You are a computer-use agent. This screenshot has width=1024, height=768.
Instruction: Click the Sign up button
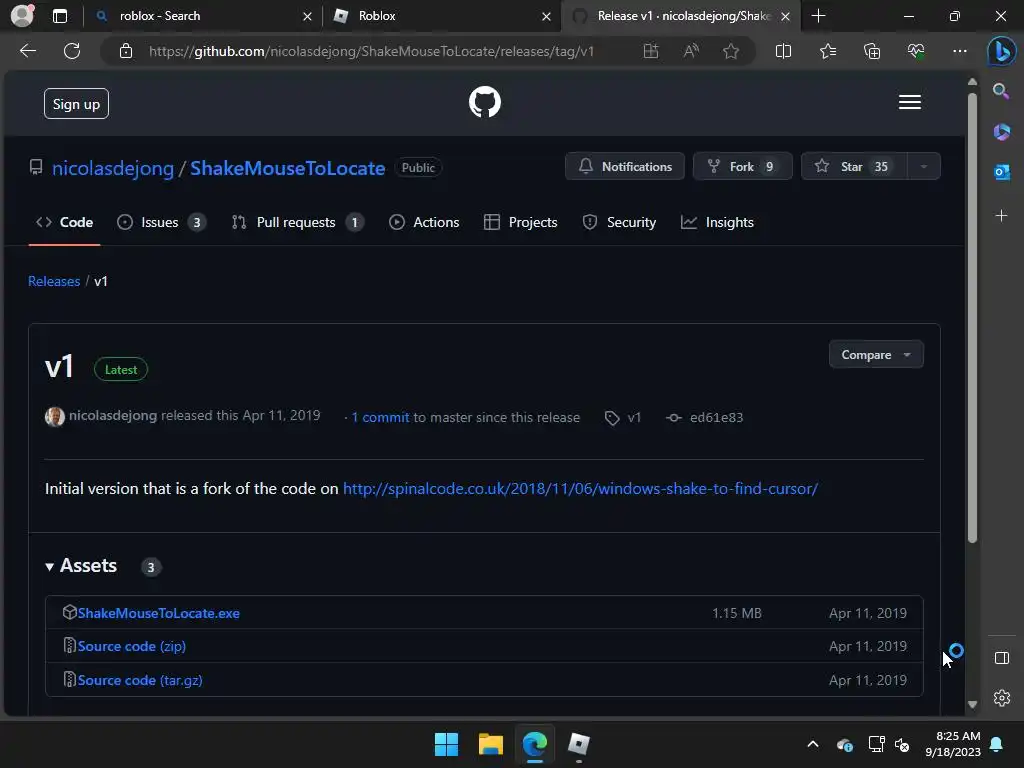click(76, 104)
